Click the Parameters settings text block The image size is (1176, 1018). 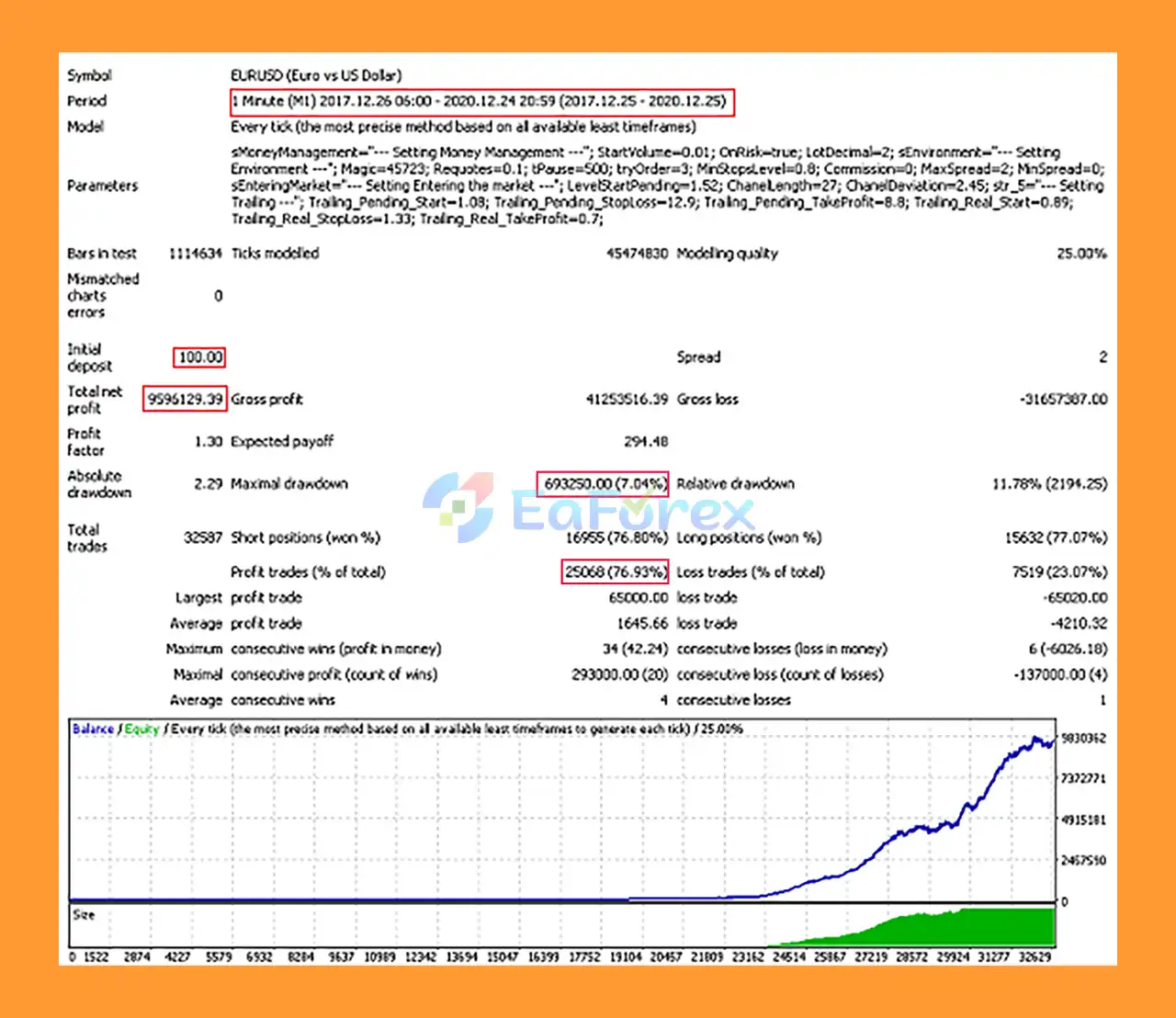[x=667, y=186]
